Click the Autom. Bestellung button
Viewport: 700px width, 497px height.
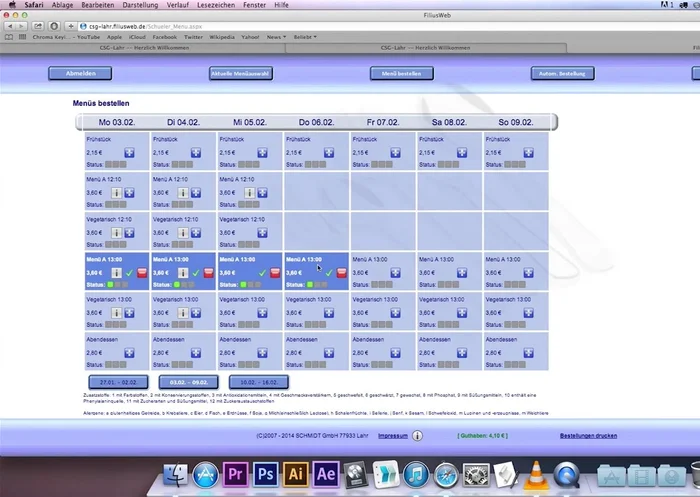click(x=562, y=73)
